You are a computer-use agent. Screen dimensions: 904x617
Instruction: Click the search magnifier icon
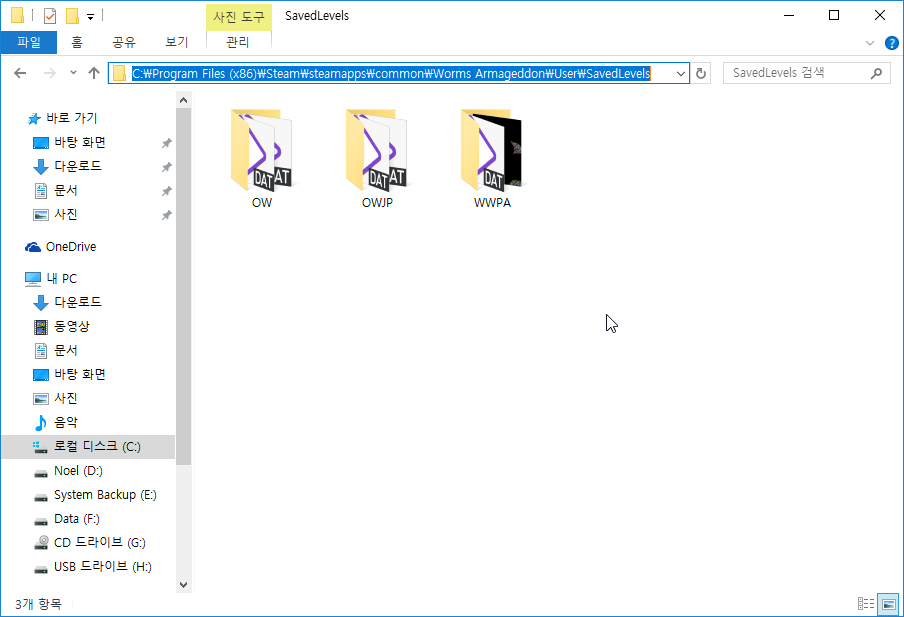pyautogui.click(x=876, y=73)
